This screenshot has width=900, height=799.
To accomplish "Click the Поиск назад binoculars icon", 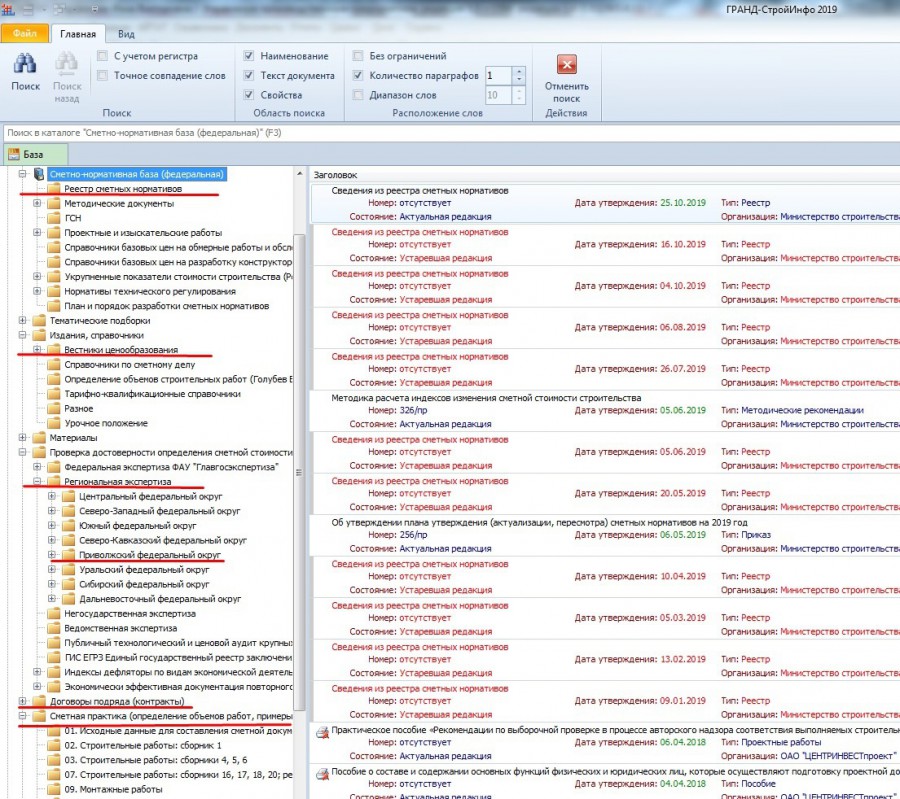I will [67, 64].
